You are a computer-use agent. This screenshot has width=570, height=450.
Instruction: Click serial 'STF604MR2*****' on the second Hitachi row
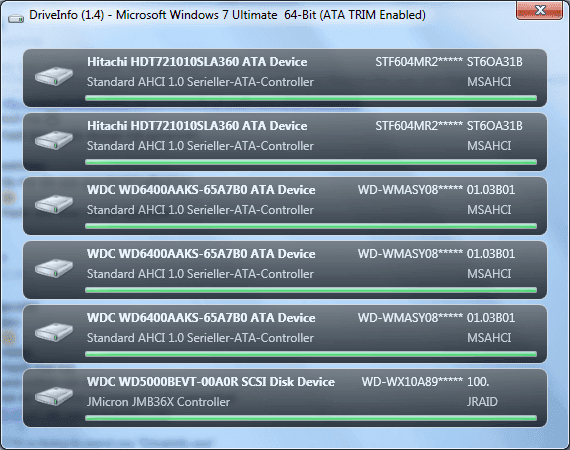419,126
